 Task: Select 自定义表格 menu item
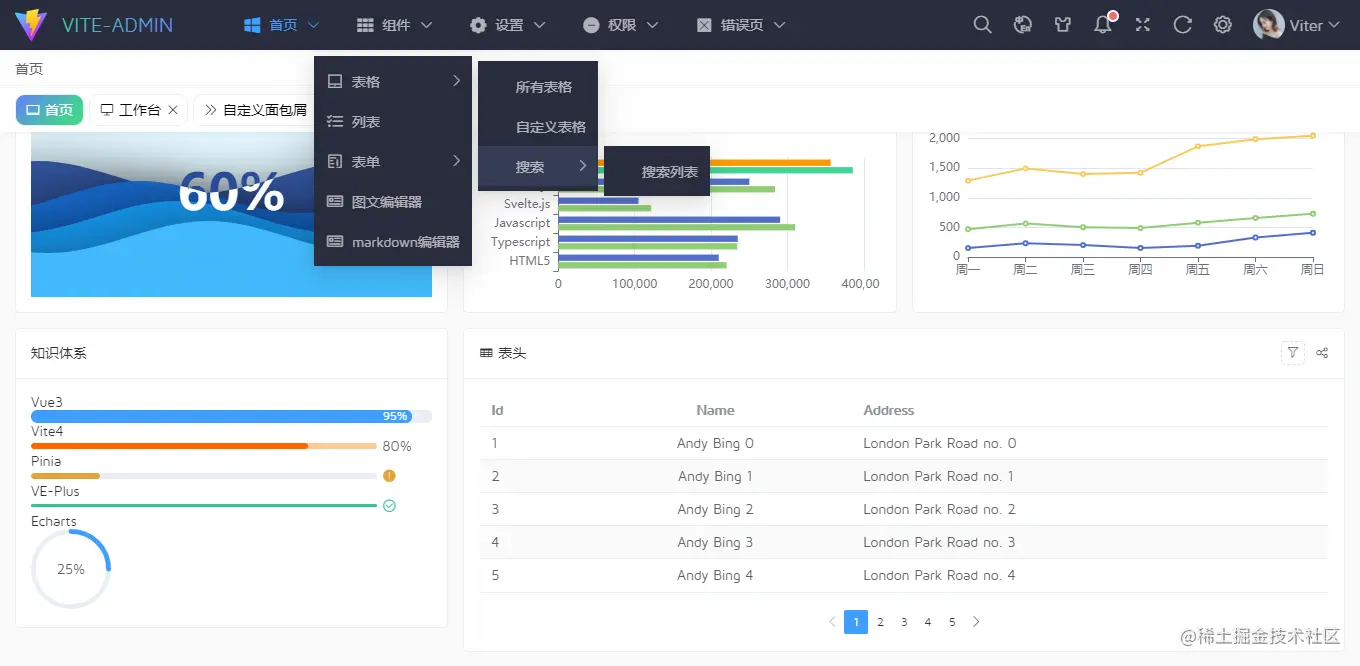538,127
